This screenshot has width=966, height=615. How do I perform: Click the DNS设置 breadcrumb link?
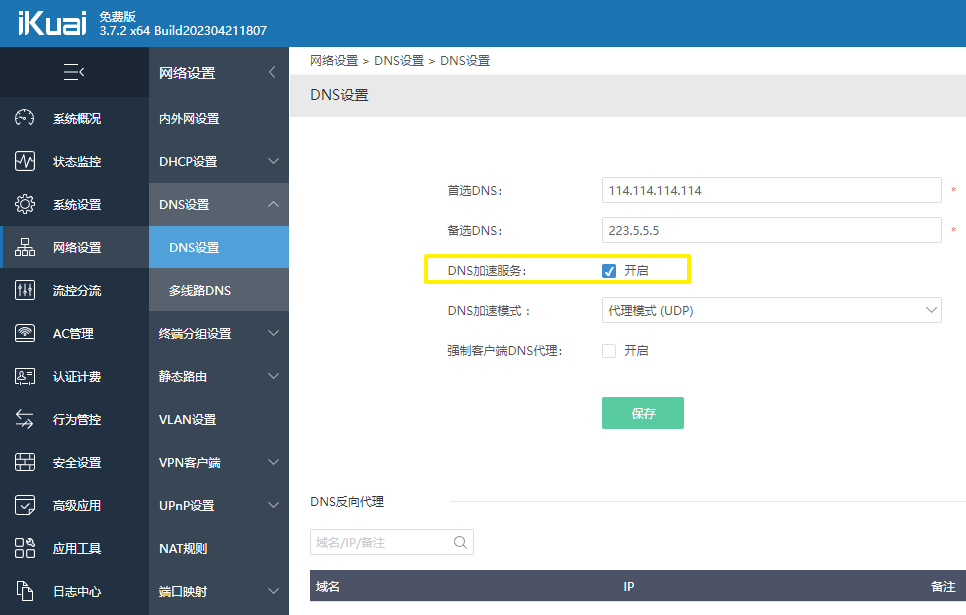pyautogui.click(x=399, y=61)
